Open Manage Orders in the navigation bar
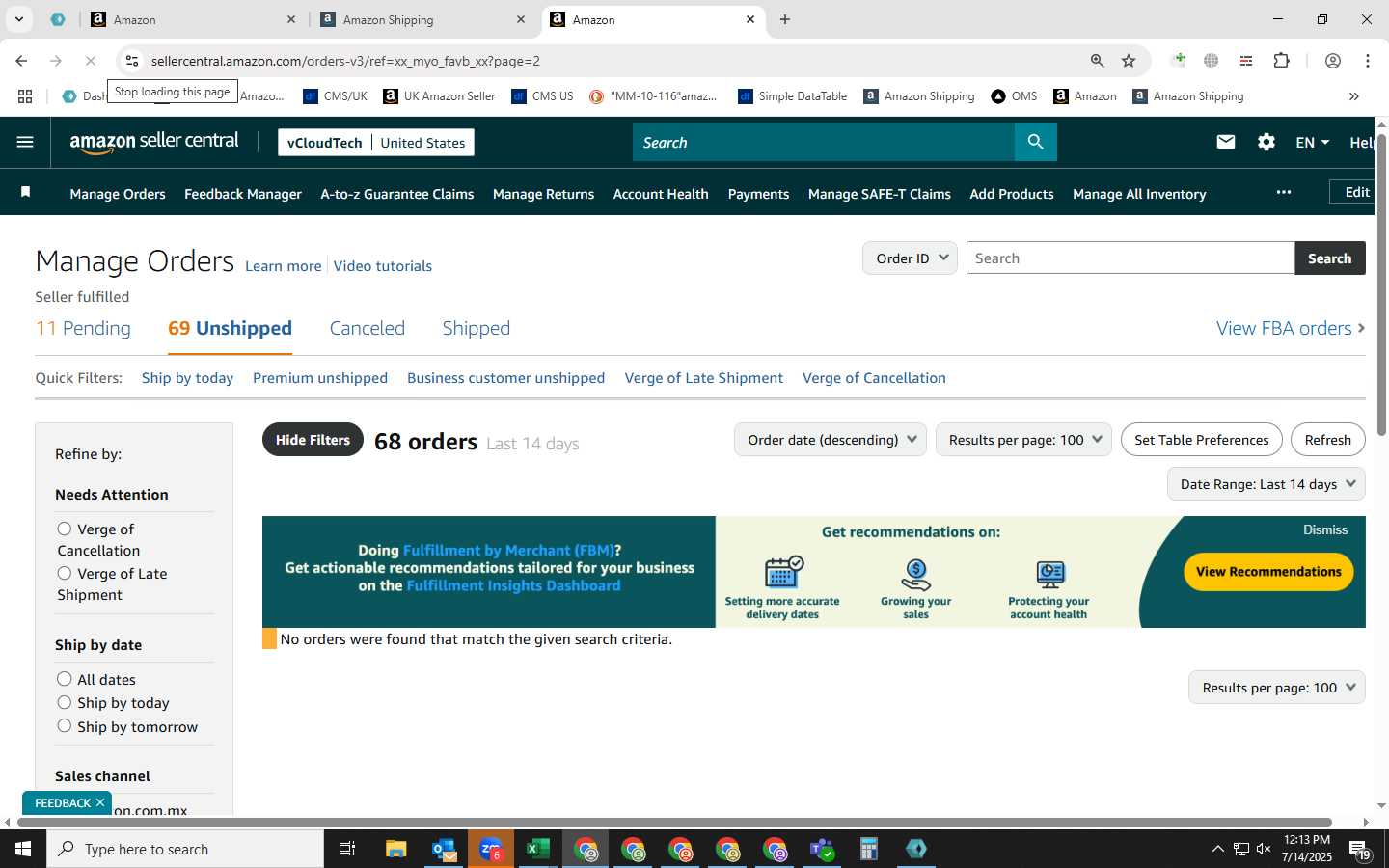 tap(118, 194)
